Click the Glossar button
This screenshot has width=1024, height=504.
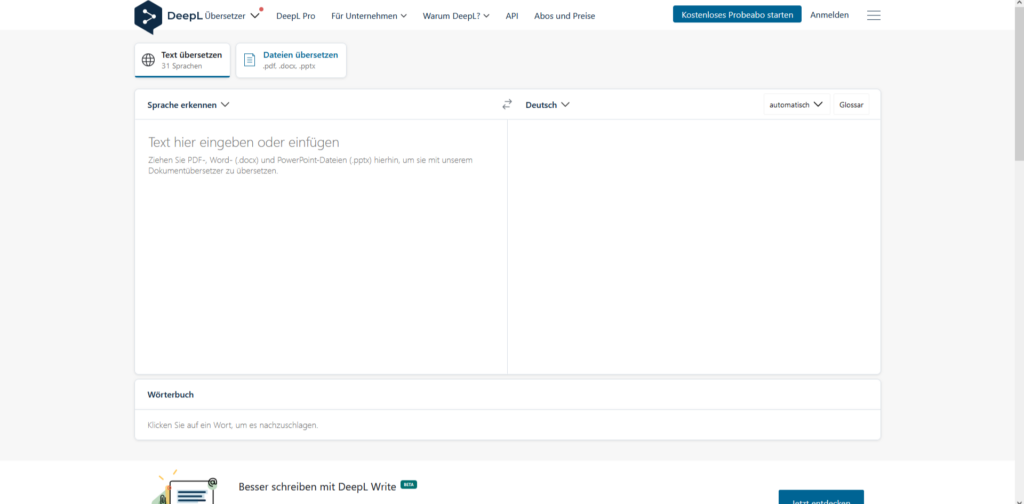click(851, 104)
